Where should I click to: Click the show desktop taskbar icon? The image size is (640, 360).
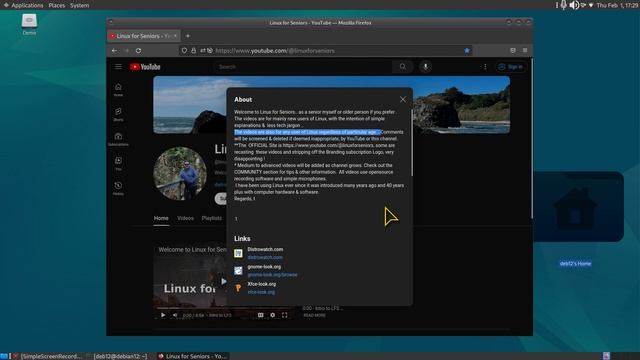(x=4, y=356)
